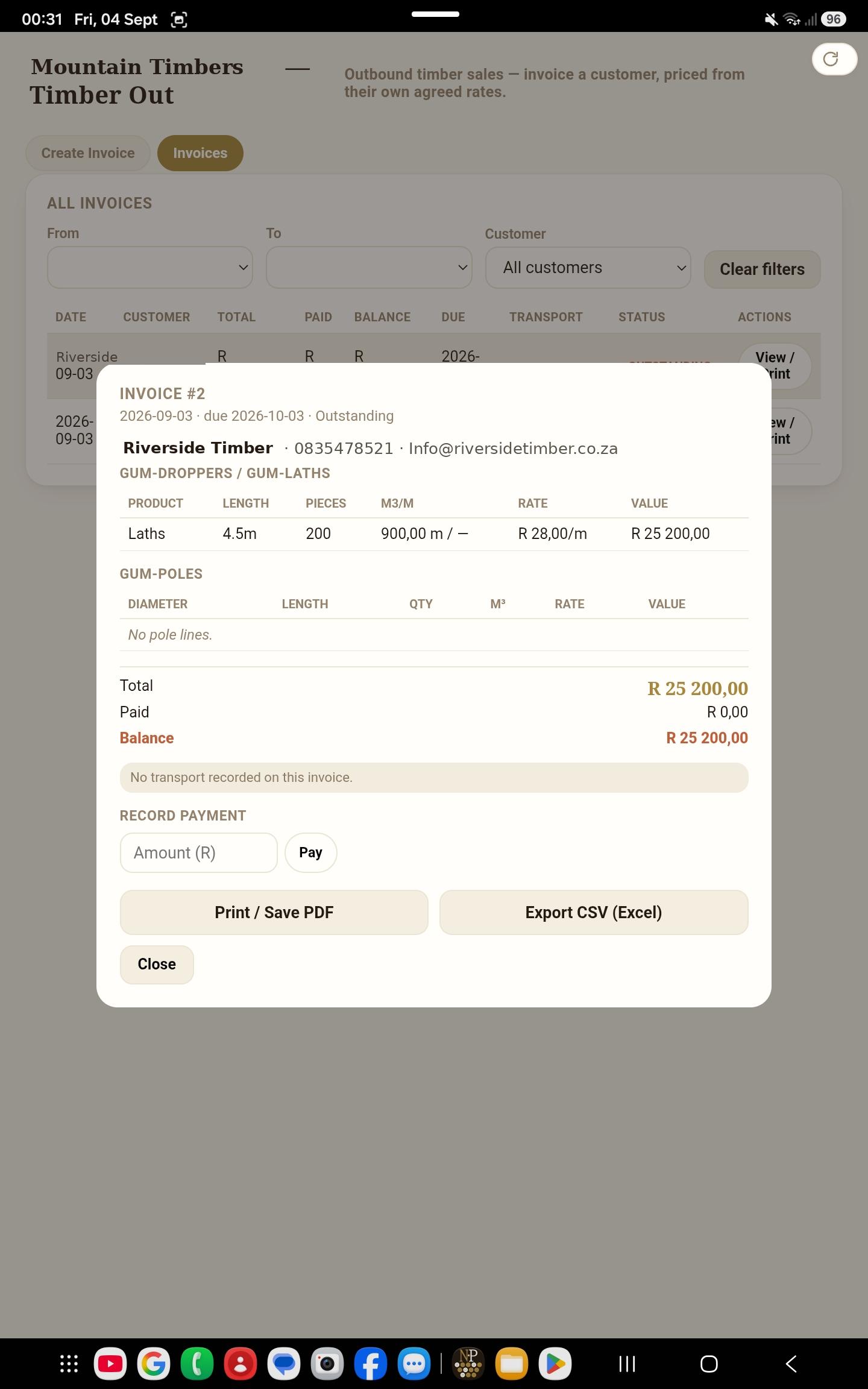Open the To date dropdown
Screen dimensions: 868x1389
click(x=369, y=267)
